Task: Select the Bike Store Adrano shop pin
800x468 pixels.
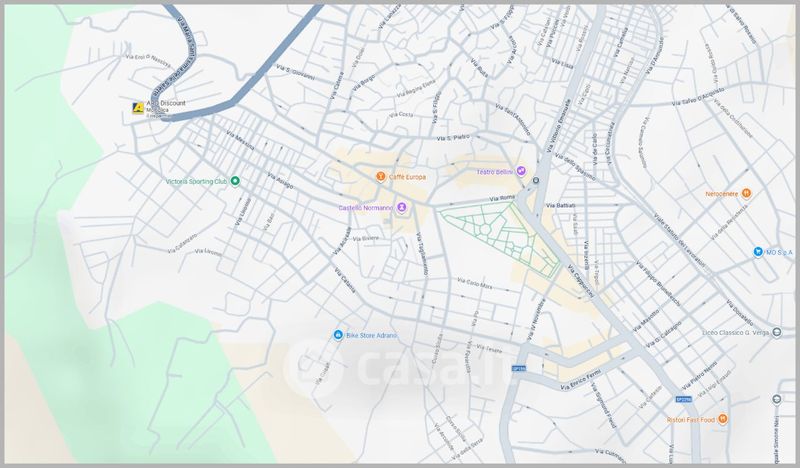Action: pyautogui.click(x=339, y=334)
